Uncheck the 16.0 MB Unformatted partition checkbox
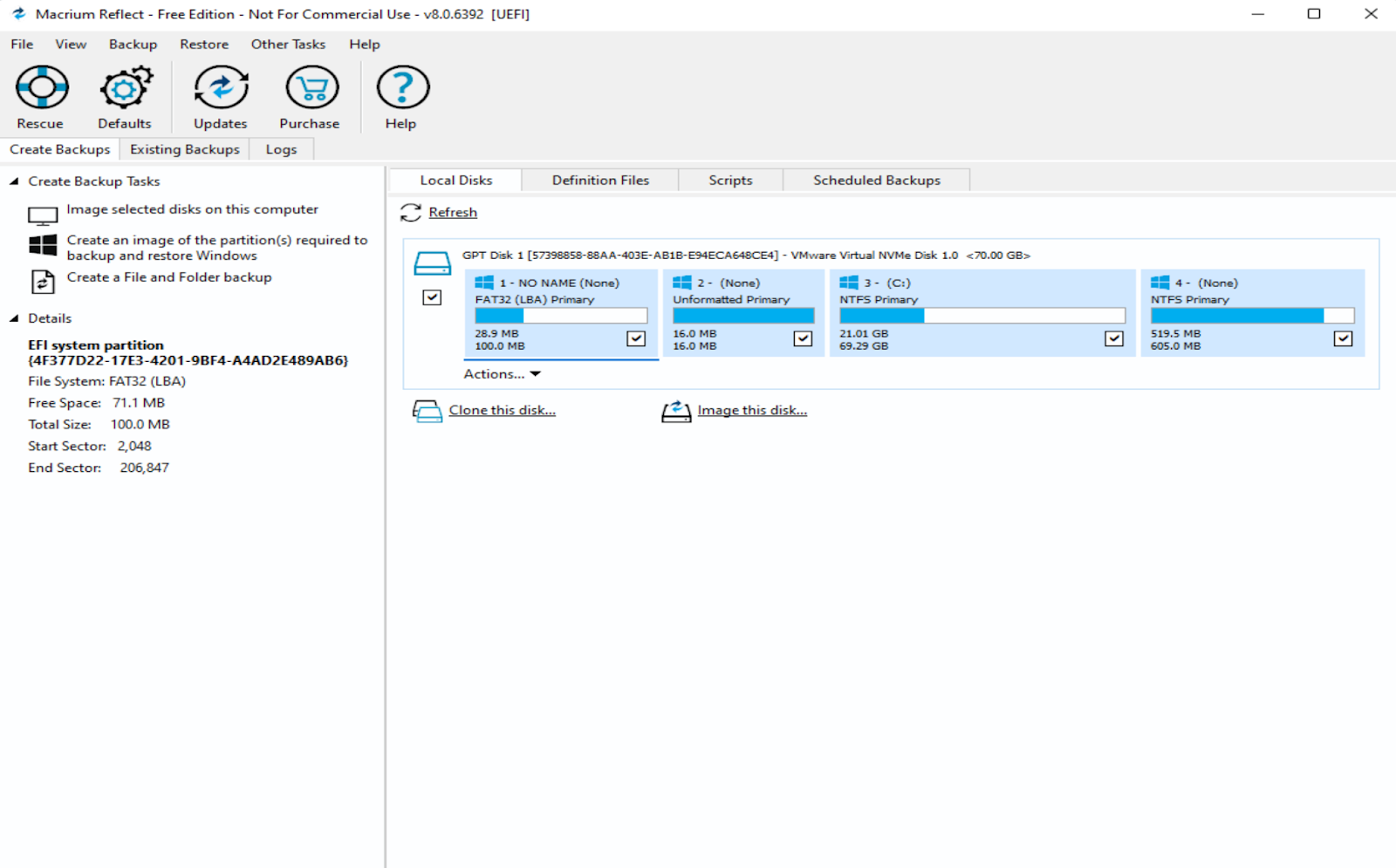Screen dimensions: 1396x868 point(803,338)
